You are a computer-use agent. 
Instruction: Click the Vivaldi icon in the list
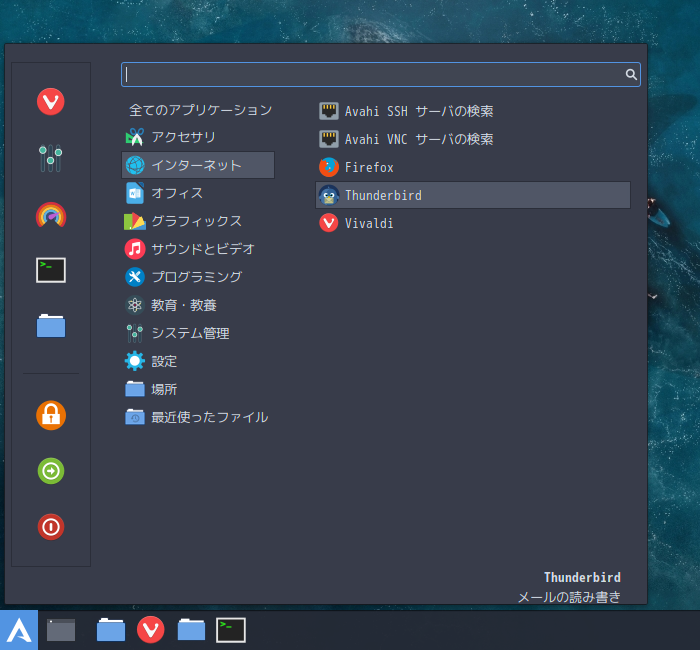click(329, 223)
